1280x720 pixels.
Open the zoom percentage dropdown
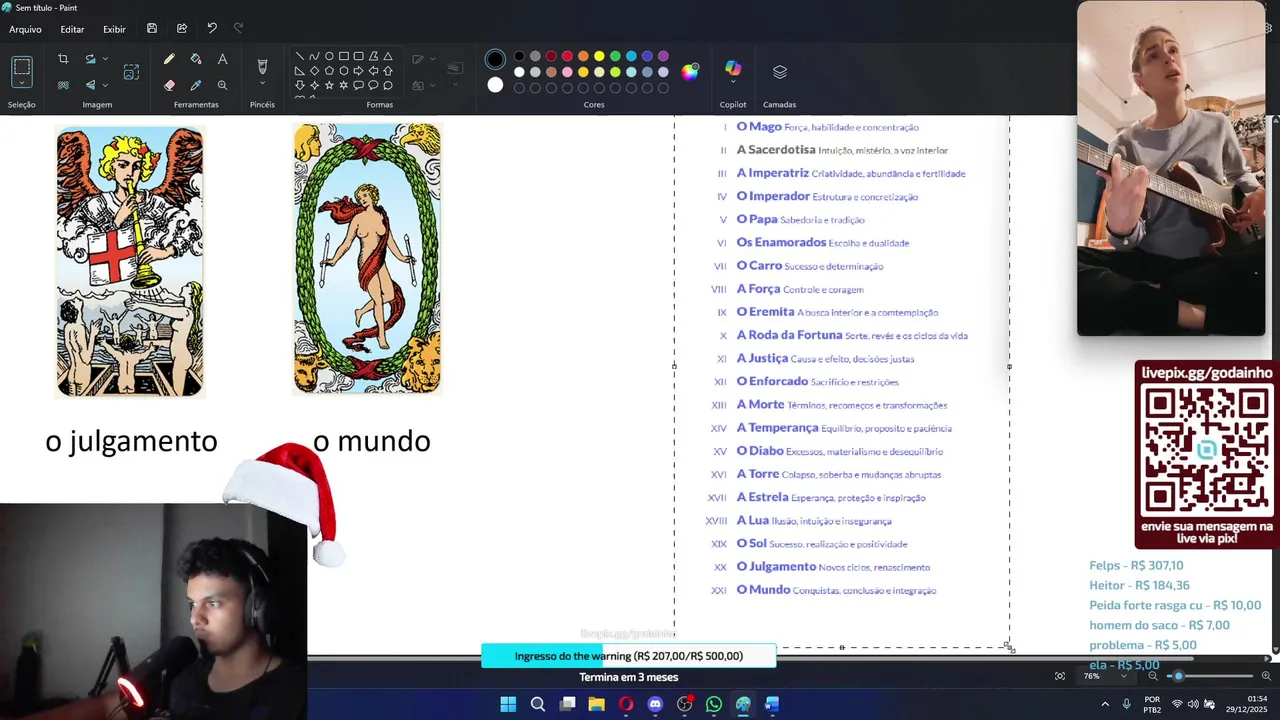[x=1123, y=676]
